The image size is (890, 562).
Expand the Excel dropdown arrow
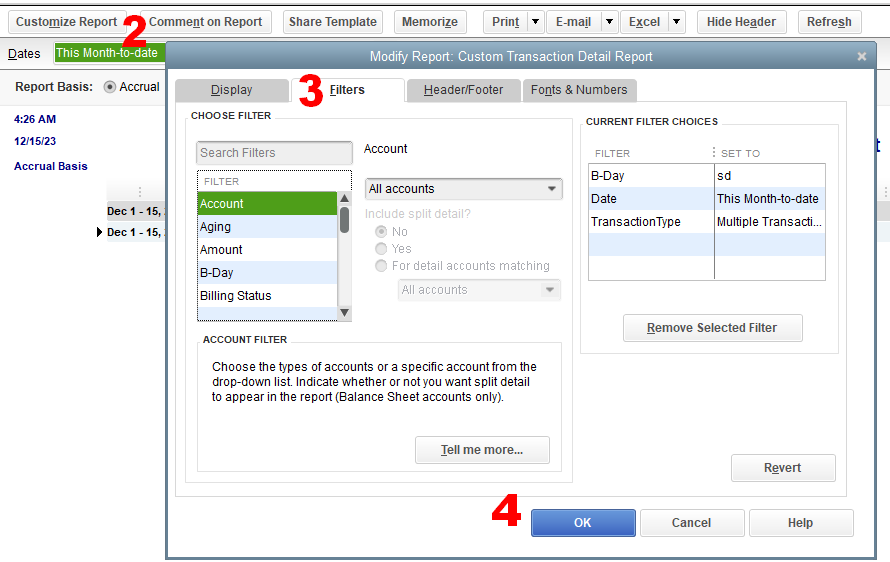click(x=677, y=22)
